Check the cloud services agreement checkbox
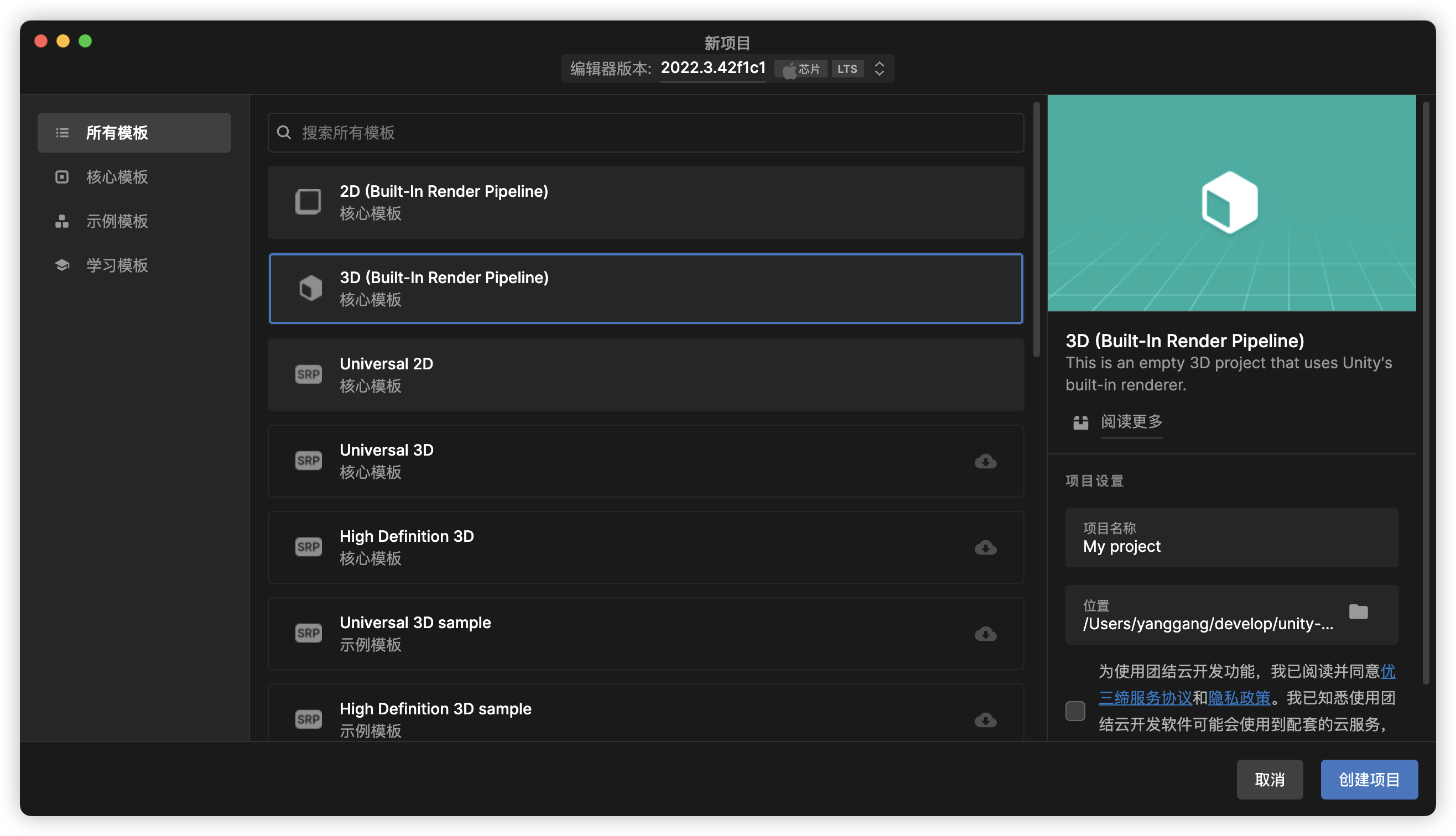 coord(1075,710)
